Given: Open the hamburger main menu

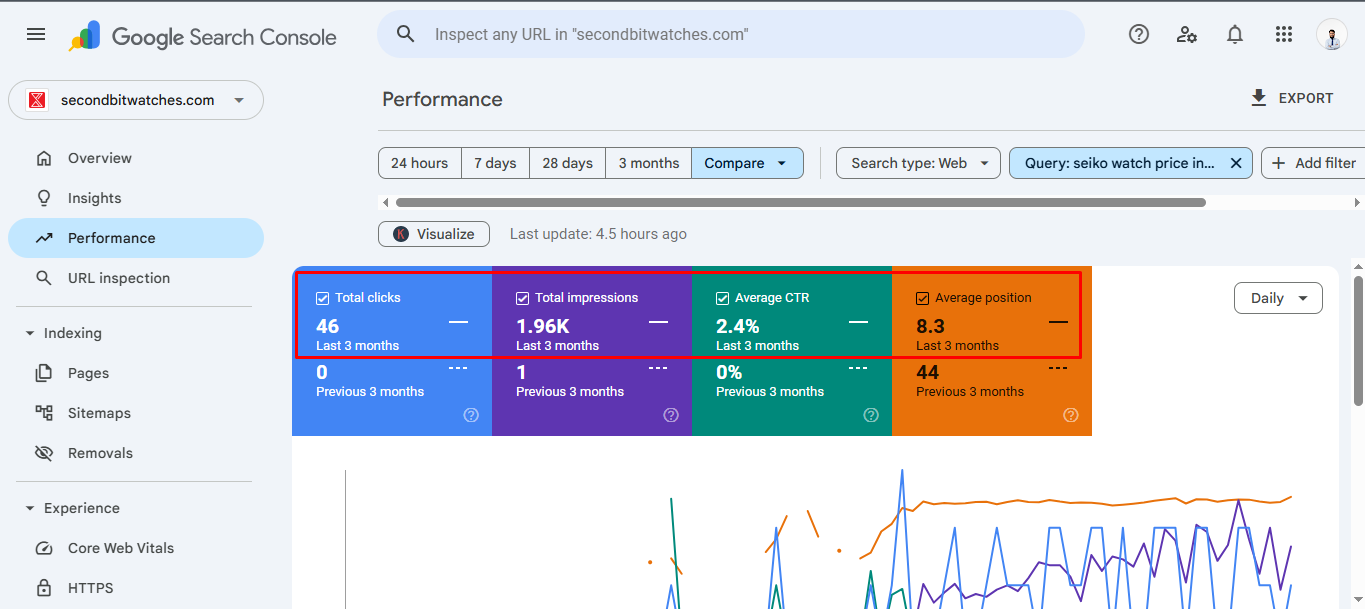Looking at the screenshot, I should click(36, 34).
